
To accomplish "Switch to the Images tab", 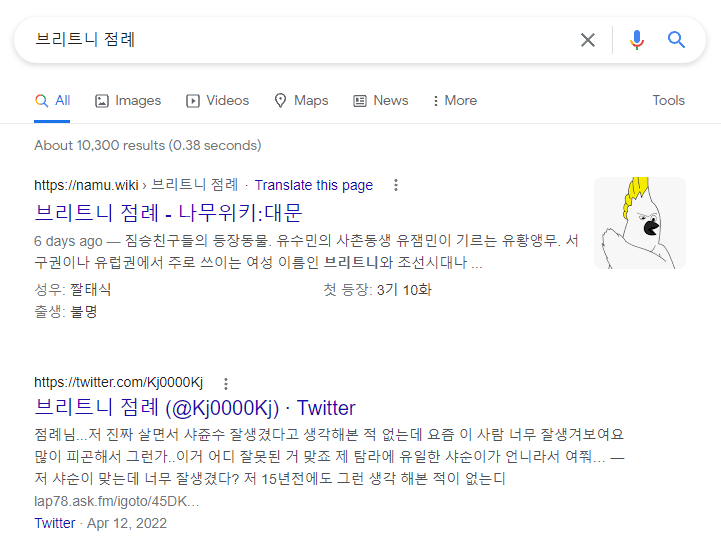I will tap(128, 100).
